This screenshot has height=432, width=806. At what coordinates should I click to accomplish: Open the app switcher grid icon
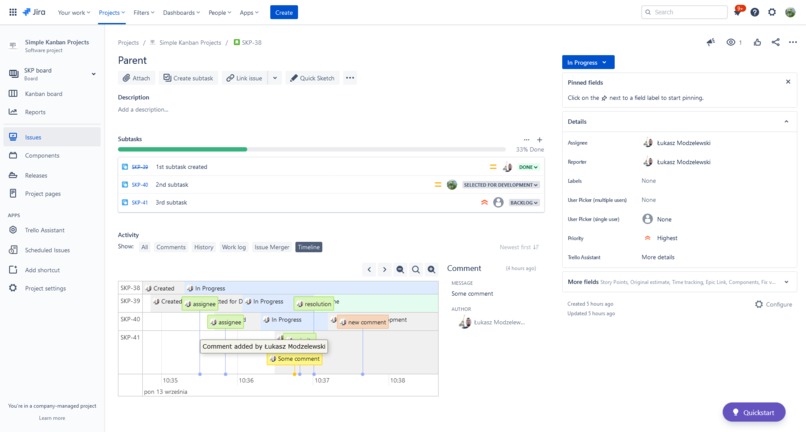[x=13, y=12]
